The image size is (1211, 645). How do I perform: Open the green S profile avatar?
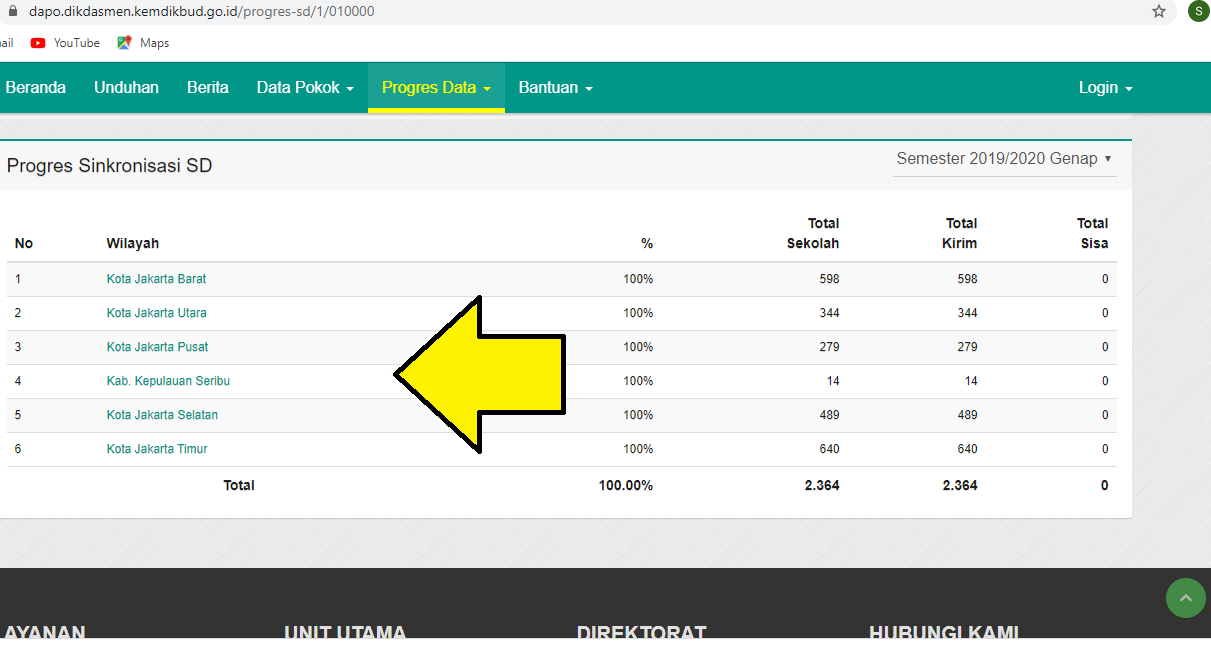point(1198,11)
